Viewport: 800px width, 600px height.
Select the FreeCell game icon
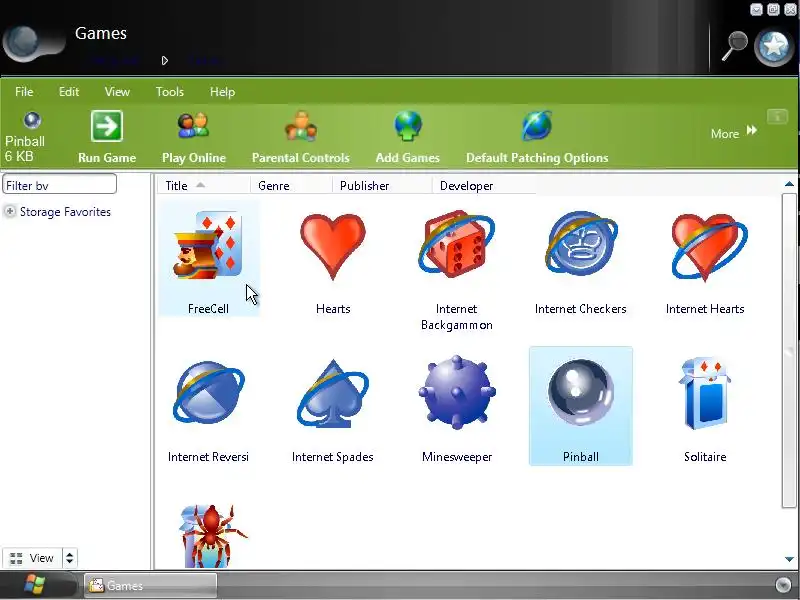(x=208, y=245)
